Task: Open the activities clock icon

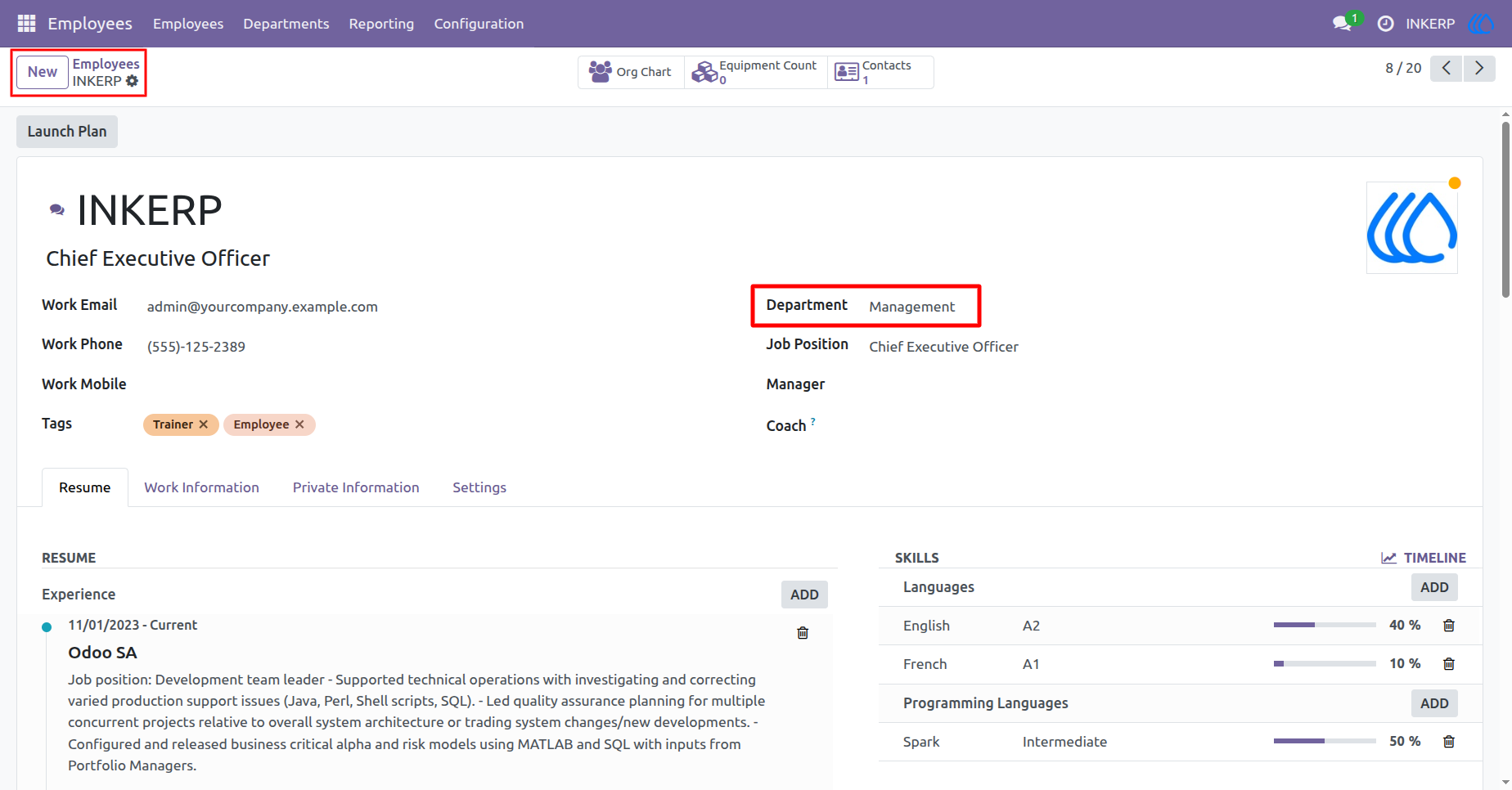Action: click(1385, 24)
